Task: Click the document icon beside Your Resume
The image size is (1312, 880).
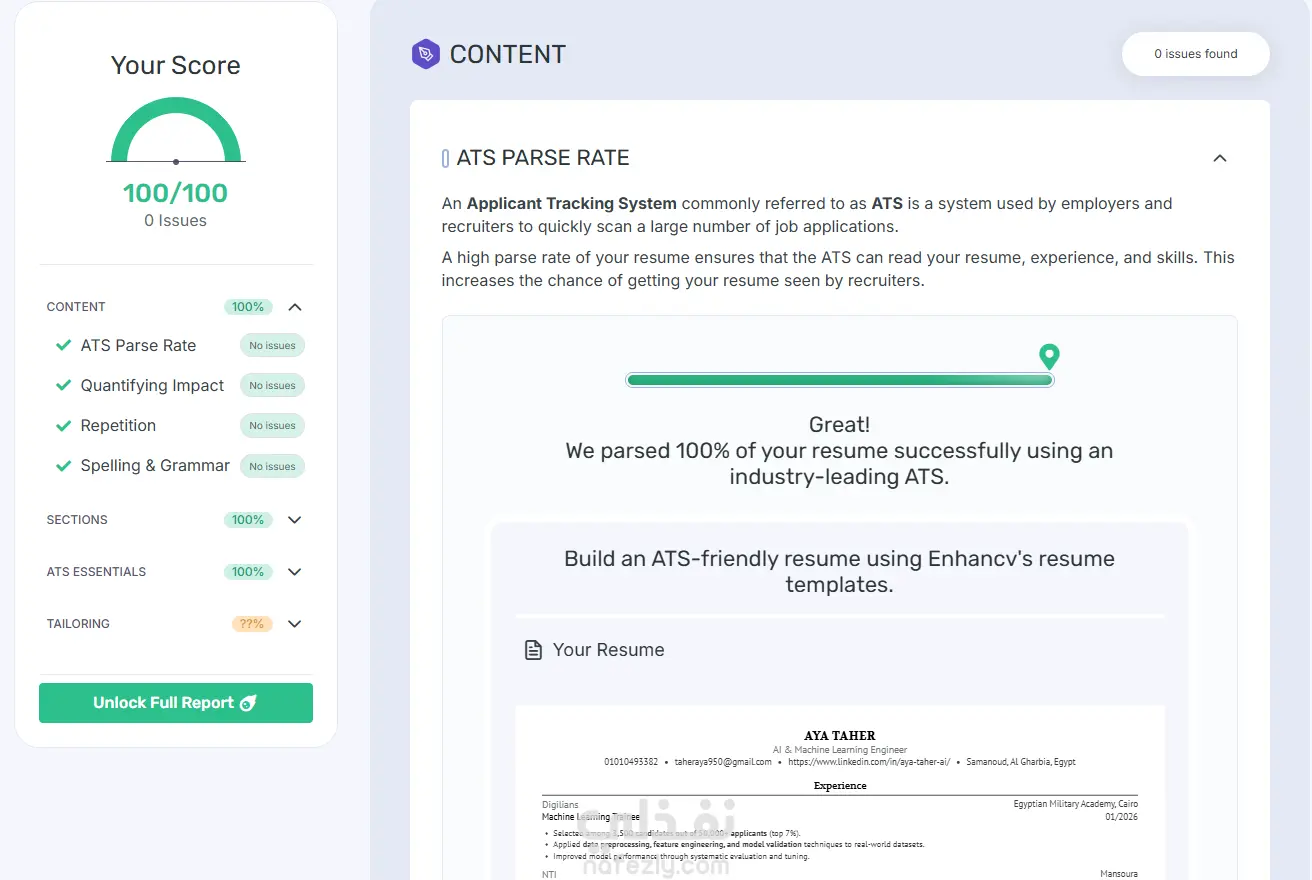Action: (x=534, y=650)
